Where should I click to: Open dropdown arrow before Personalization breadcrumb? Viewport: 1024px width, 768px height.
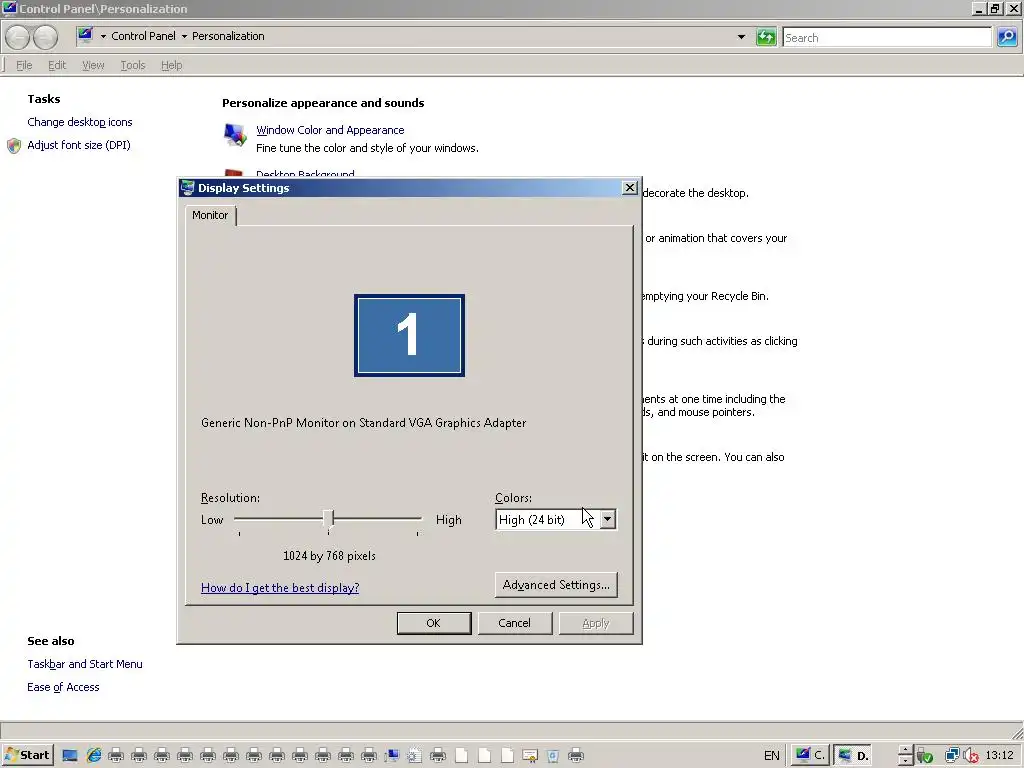point(184,37)
